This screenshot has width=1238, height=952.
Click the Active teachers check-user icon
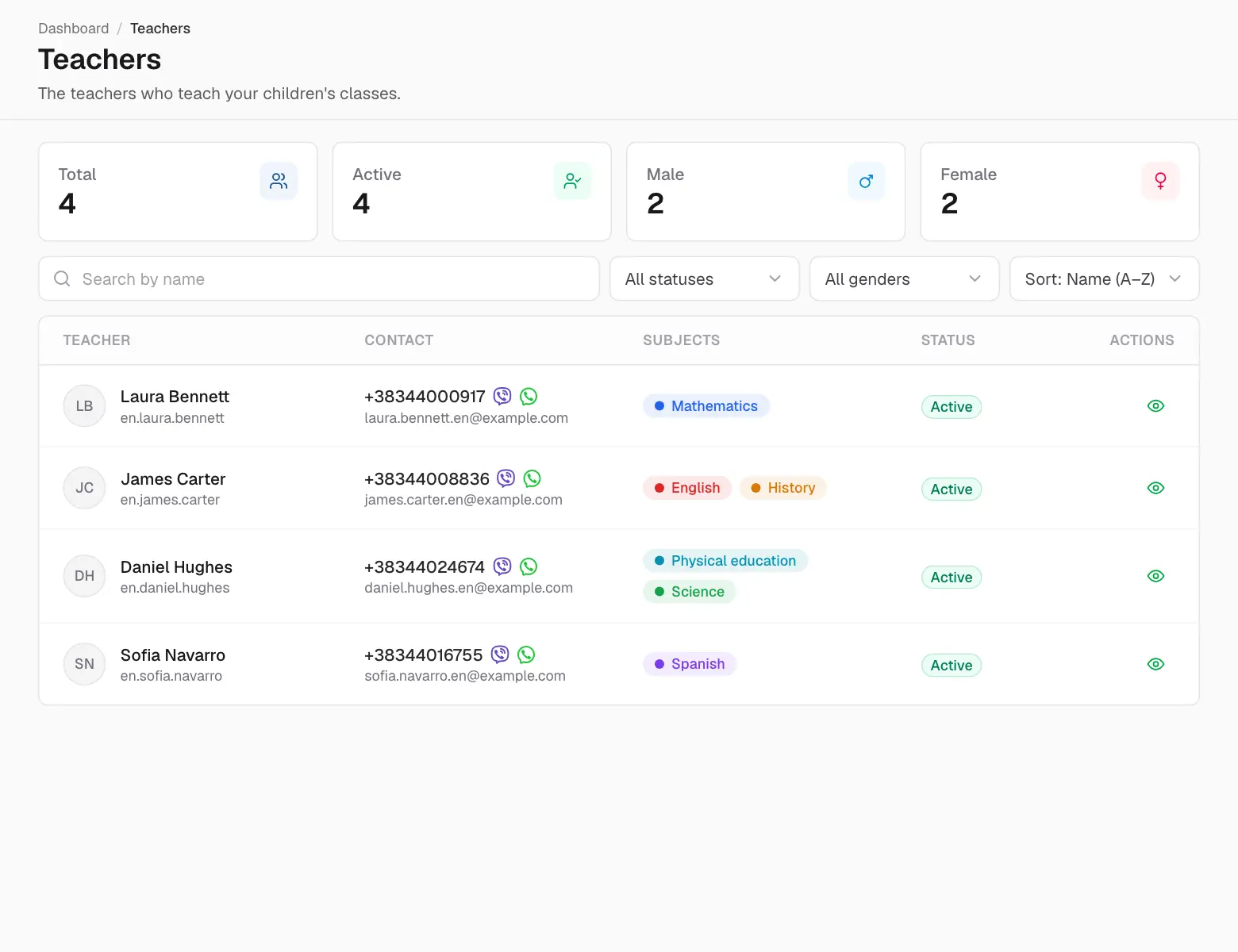(572, 181)
